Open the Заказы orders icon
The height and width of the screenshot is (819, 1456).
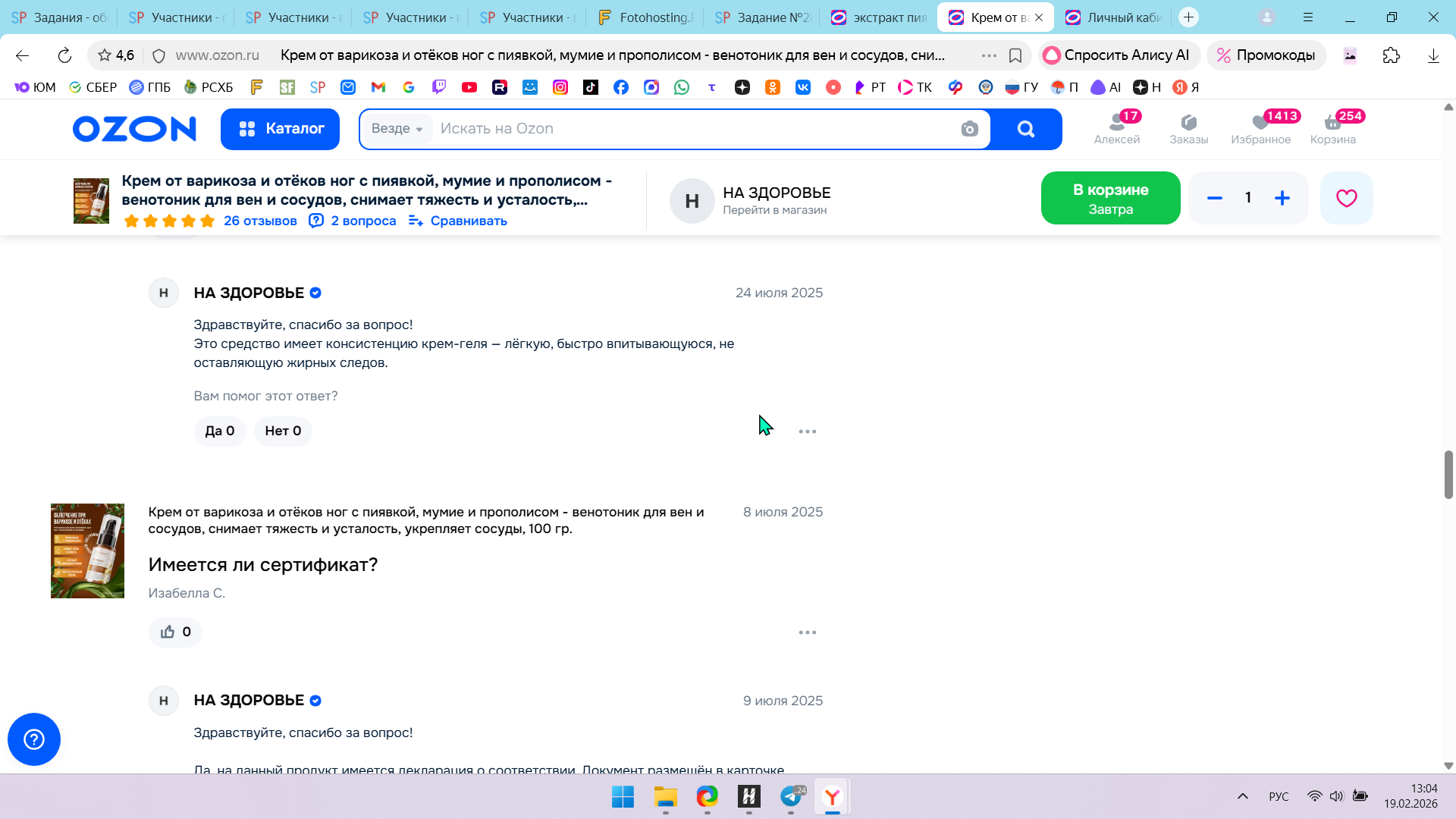[x=1188, y=128]
